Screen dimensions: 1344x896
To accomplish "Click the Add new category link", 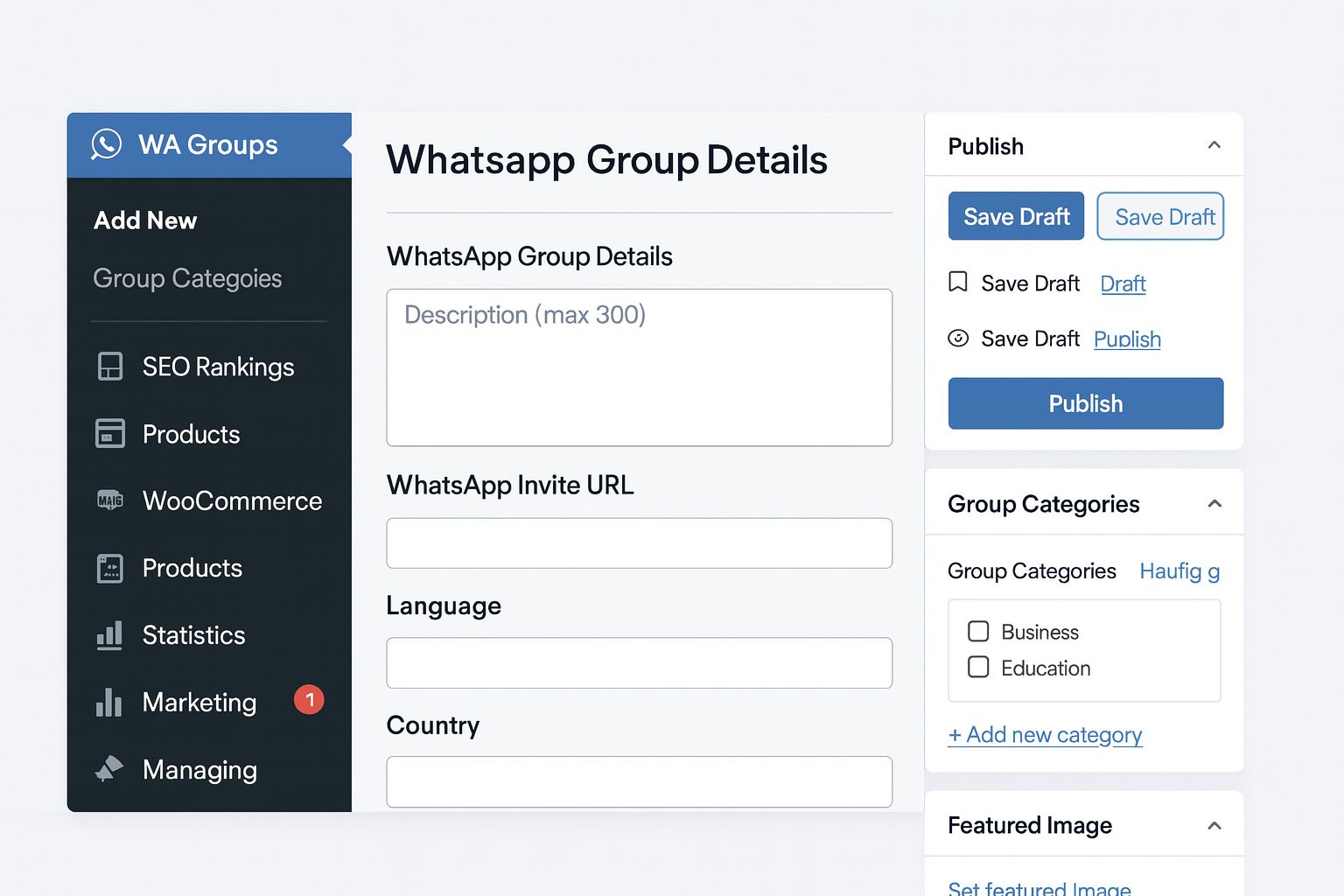I will (x=1045, y=735).
